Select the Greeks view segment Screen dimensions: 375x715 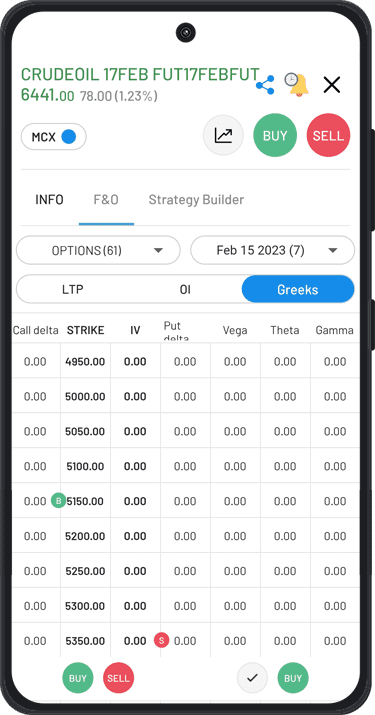(x=298, y=289)
